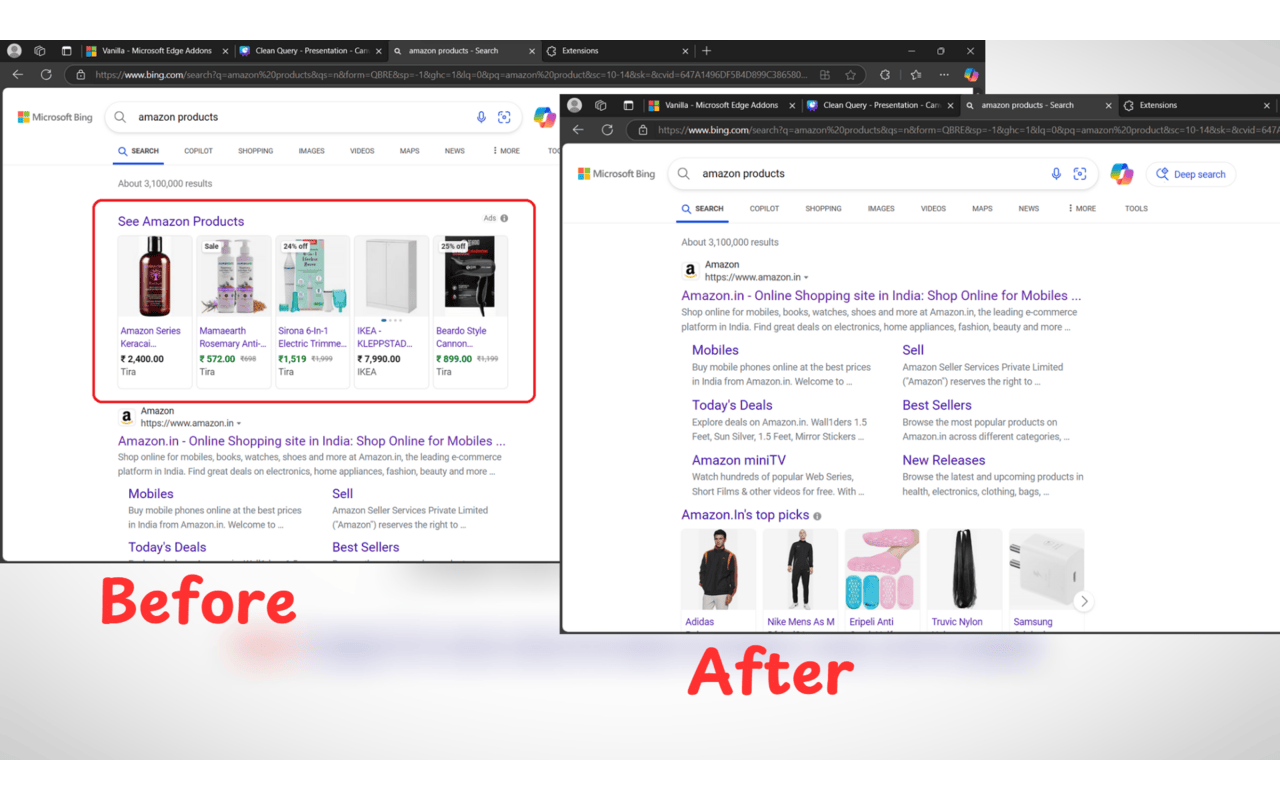The width and height of the screenshot is (1280, 800).
Task: Open NEWS tab in After window
Action: click(1028, 209)
